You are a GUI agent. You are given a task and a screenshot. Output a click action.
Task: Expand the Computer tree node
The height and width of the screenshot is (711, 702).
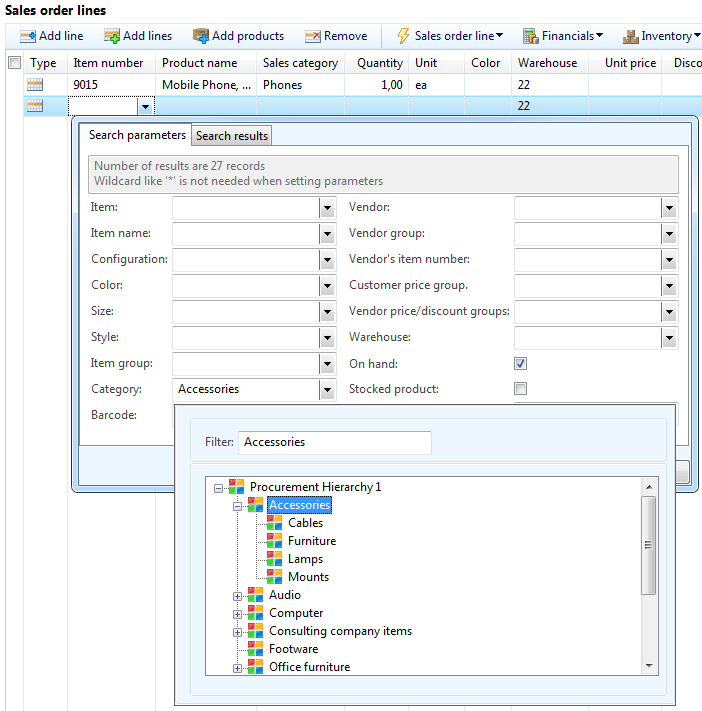click(x=238, y=614)
